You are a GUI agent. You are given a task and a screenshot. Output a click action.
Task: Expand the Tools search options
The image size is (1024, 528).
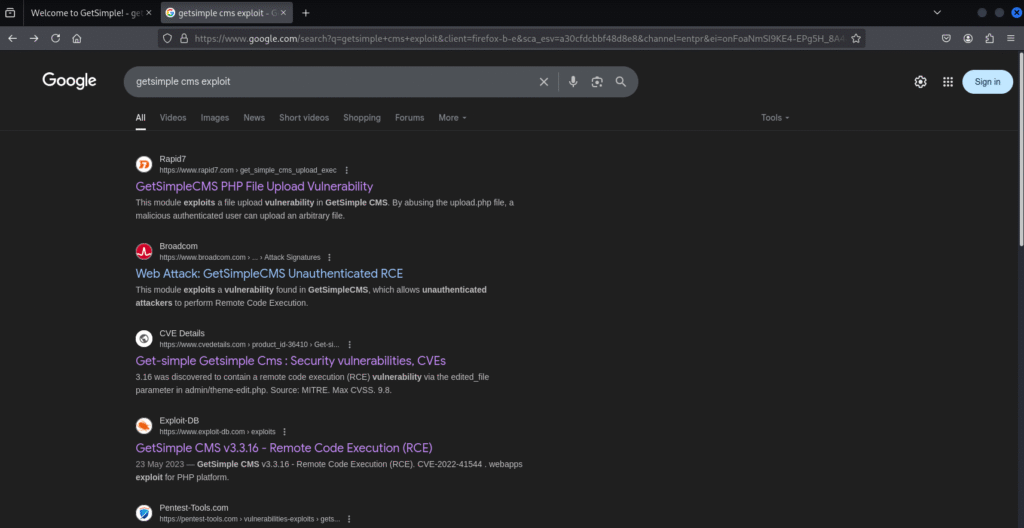(x=775, y=118)
